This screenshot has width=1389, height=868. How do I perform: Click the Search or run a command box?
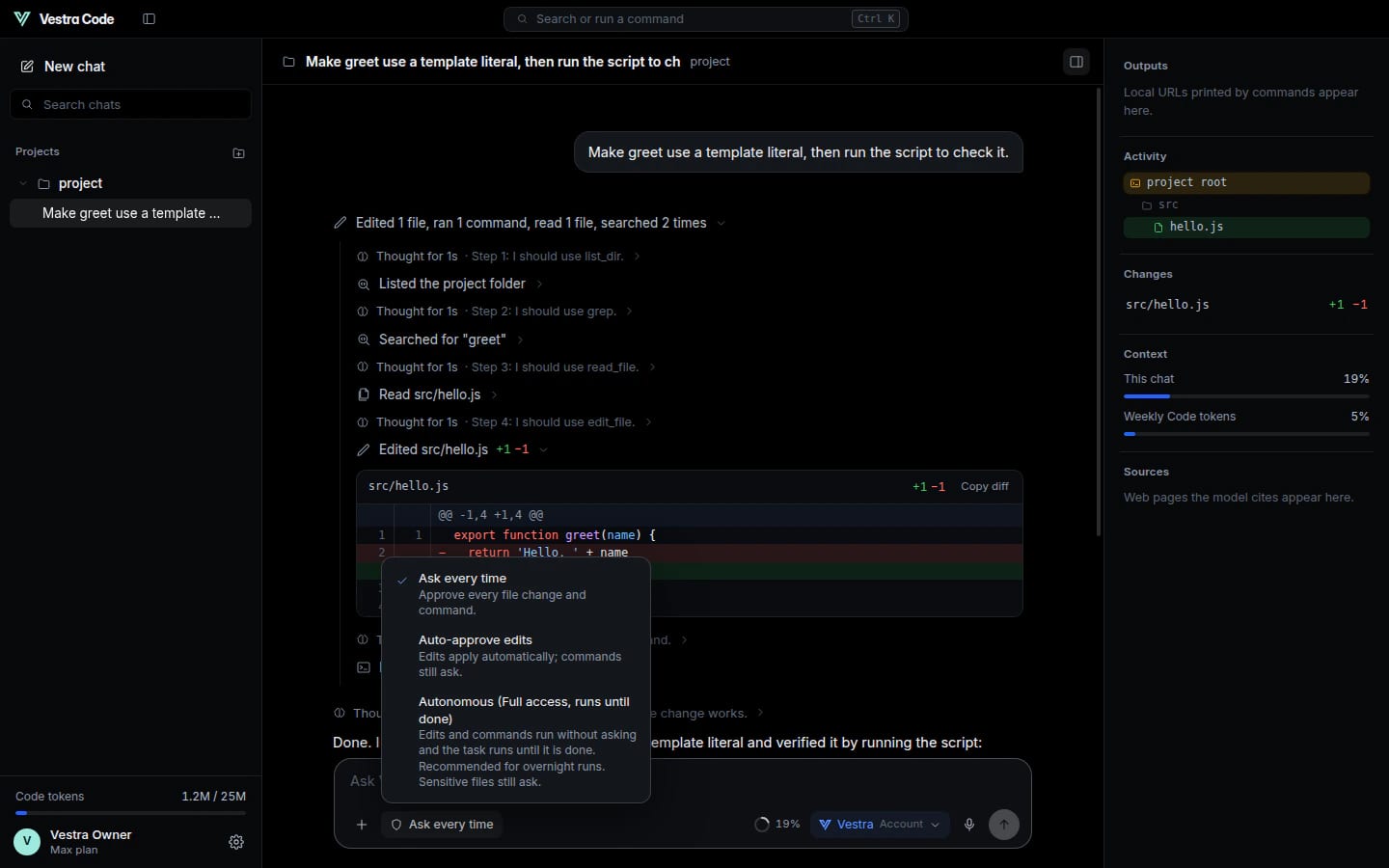tap(705, 18)
